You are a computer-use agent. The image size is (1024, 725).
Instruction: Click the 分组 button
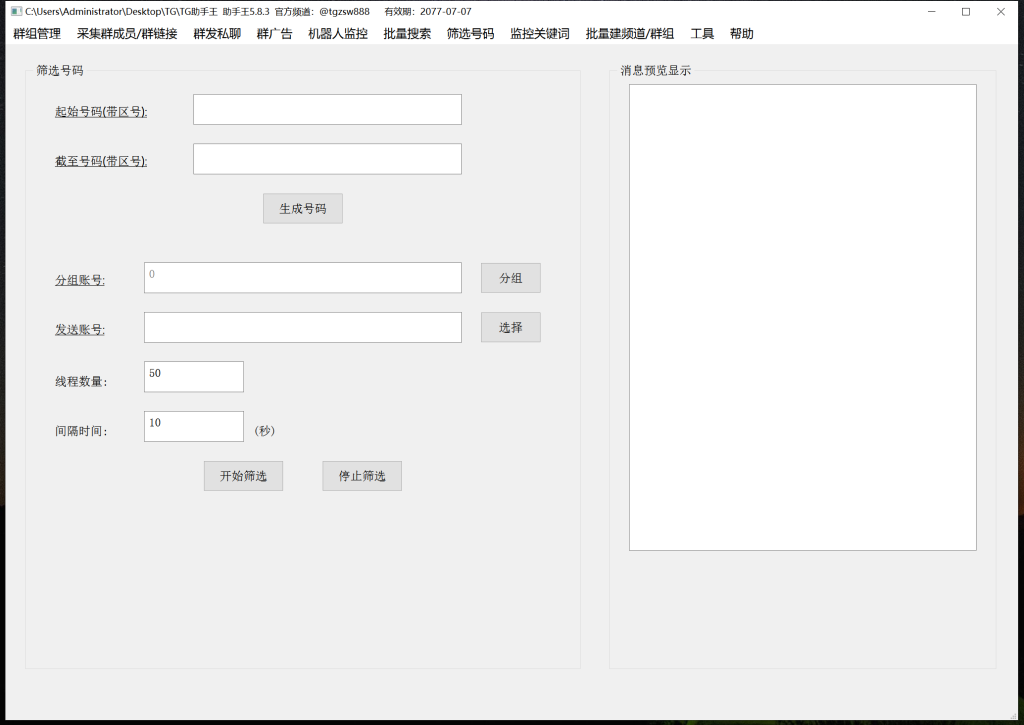coord(511,278)
